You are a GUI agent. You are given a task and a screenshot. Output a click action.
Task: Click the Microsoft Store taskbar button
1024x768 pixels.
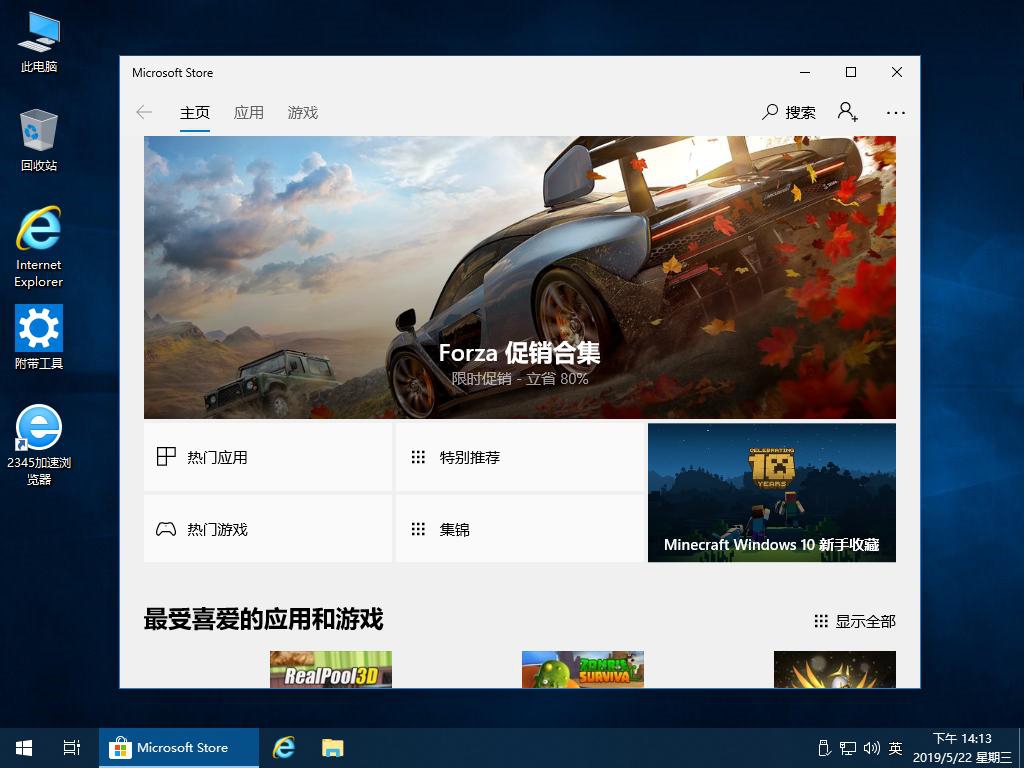pos(179,748)
